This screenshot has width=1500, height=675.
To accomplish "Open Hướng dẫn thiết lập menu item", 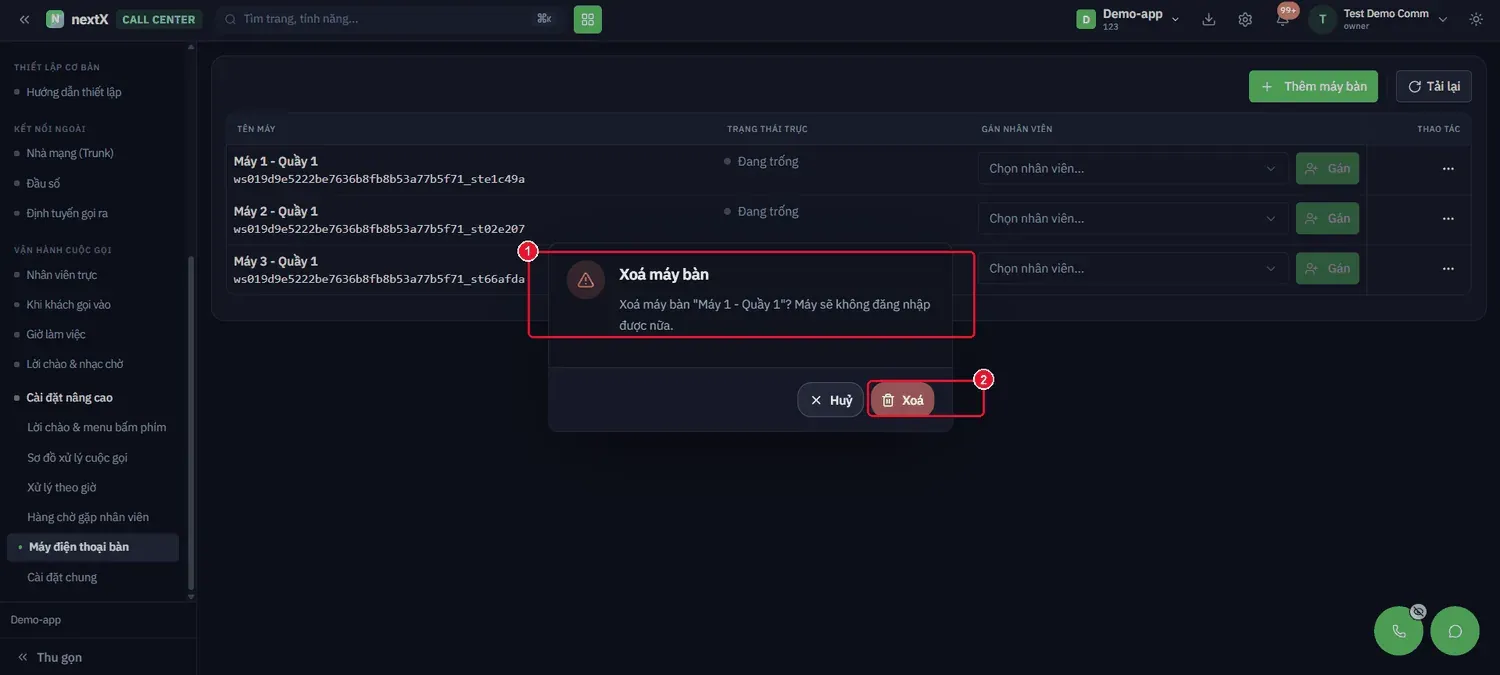I will (x=74, y=92).
